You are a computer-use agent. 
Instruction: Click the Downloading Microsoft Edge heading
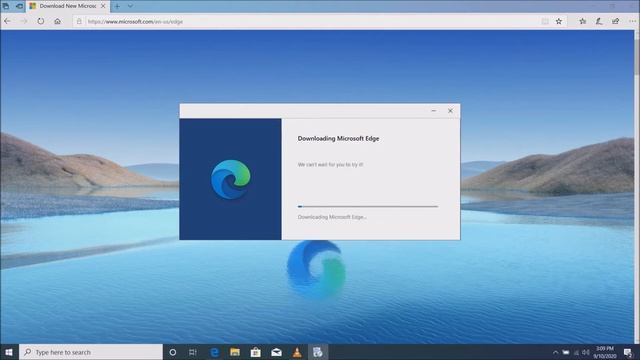pyautogui.click(x=338, y=139)
